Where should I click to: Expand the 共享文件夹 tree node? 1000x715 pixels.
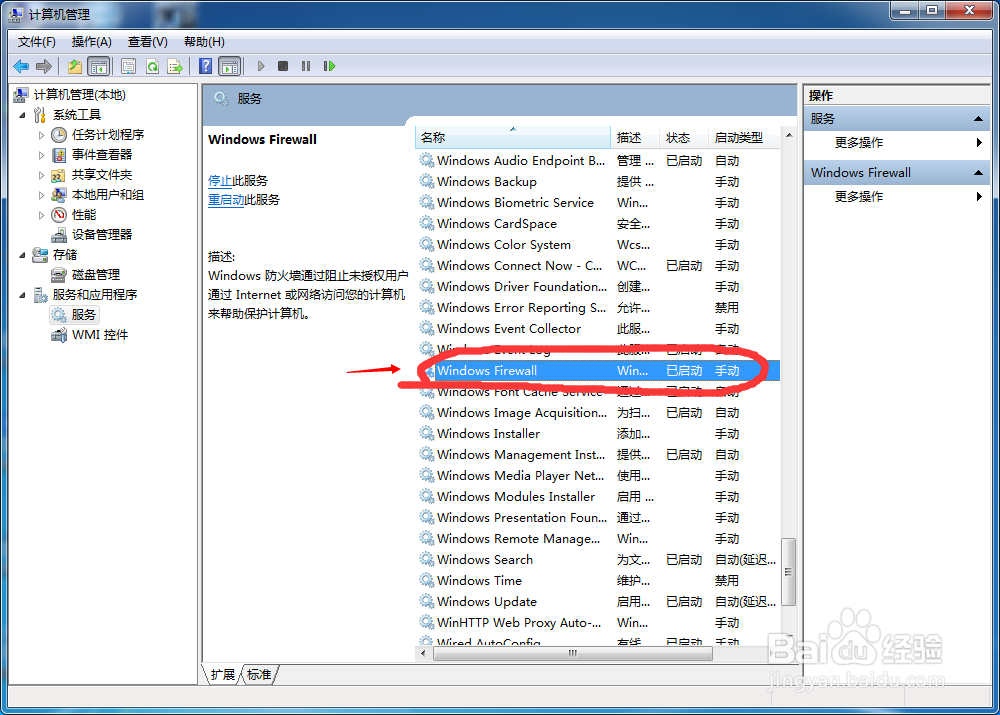point(41,175)
